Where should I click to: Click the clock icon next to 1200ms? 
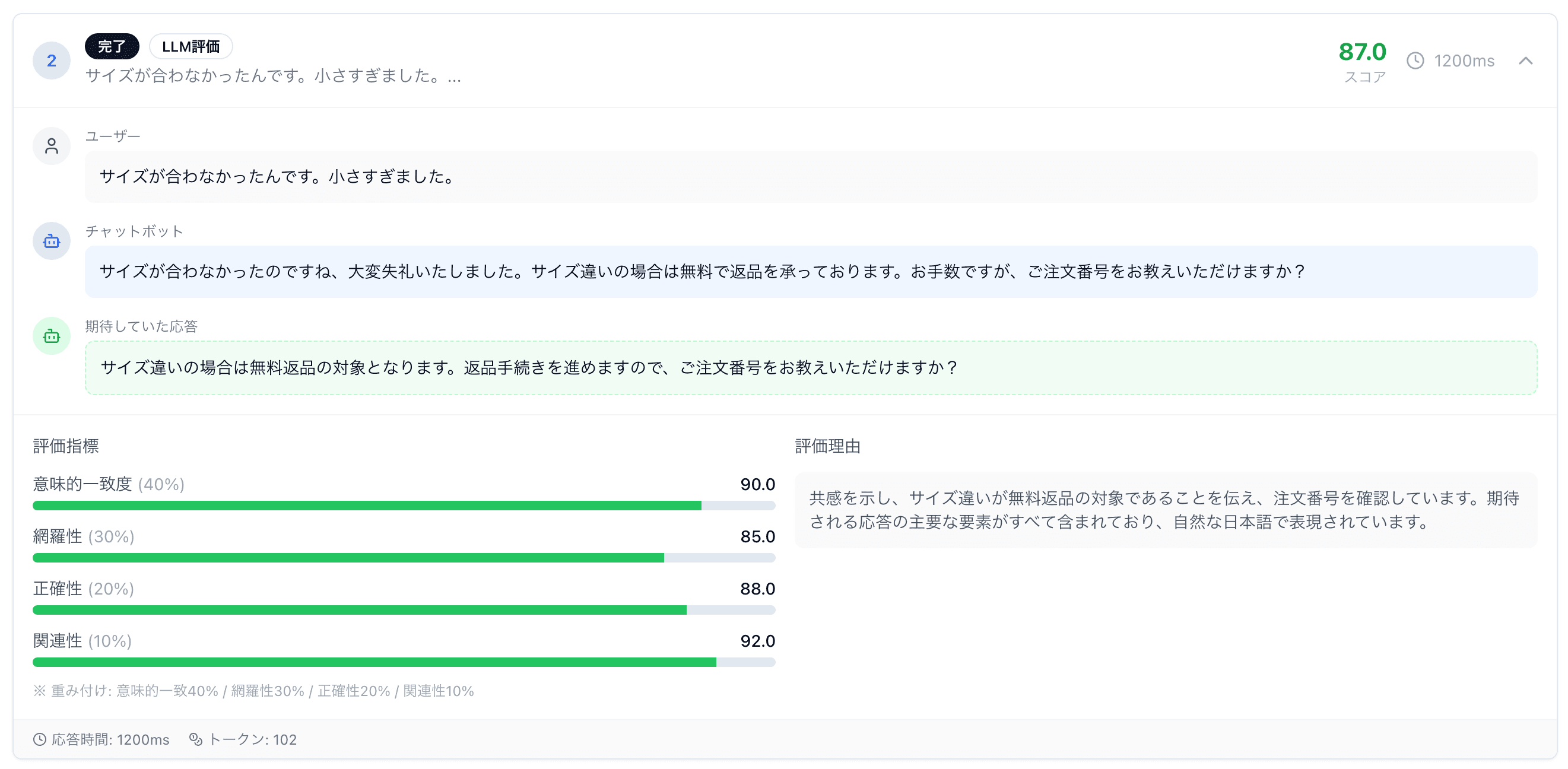coord(1417,61)
